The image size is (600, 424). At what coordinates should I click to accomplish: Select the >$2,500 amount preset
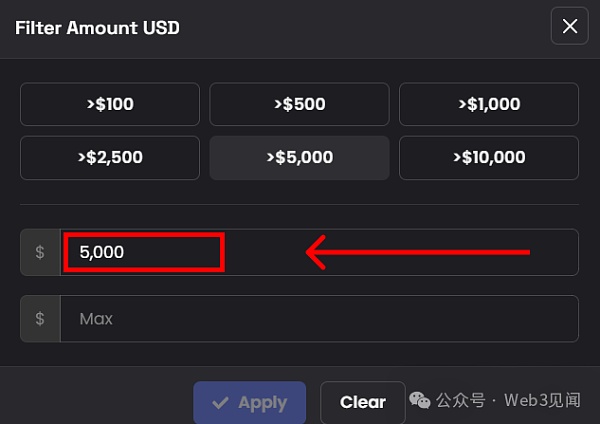pos(110,157)
